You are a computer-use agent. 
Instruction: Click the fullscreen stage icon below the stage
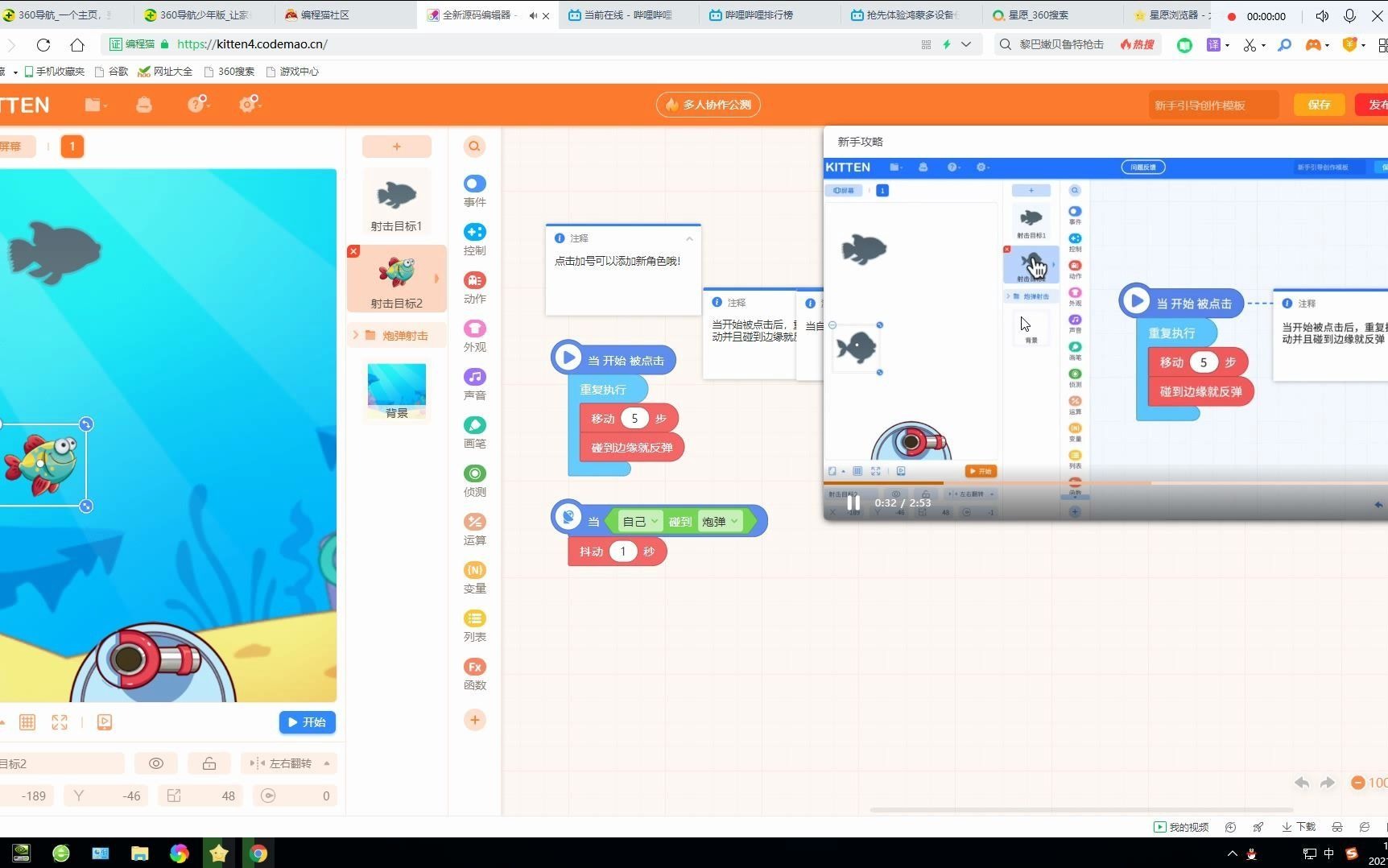click(x=60, y=722)
